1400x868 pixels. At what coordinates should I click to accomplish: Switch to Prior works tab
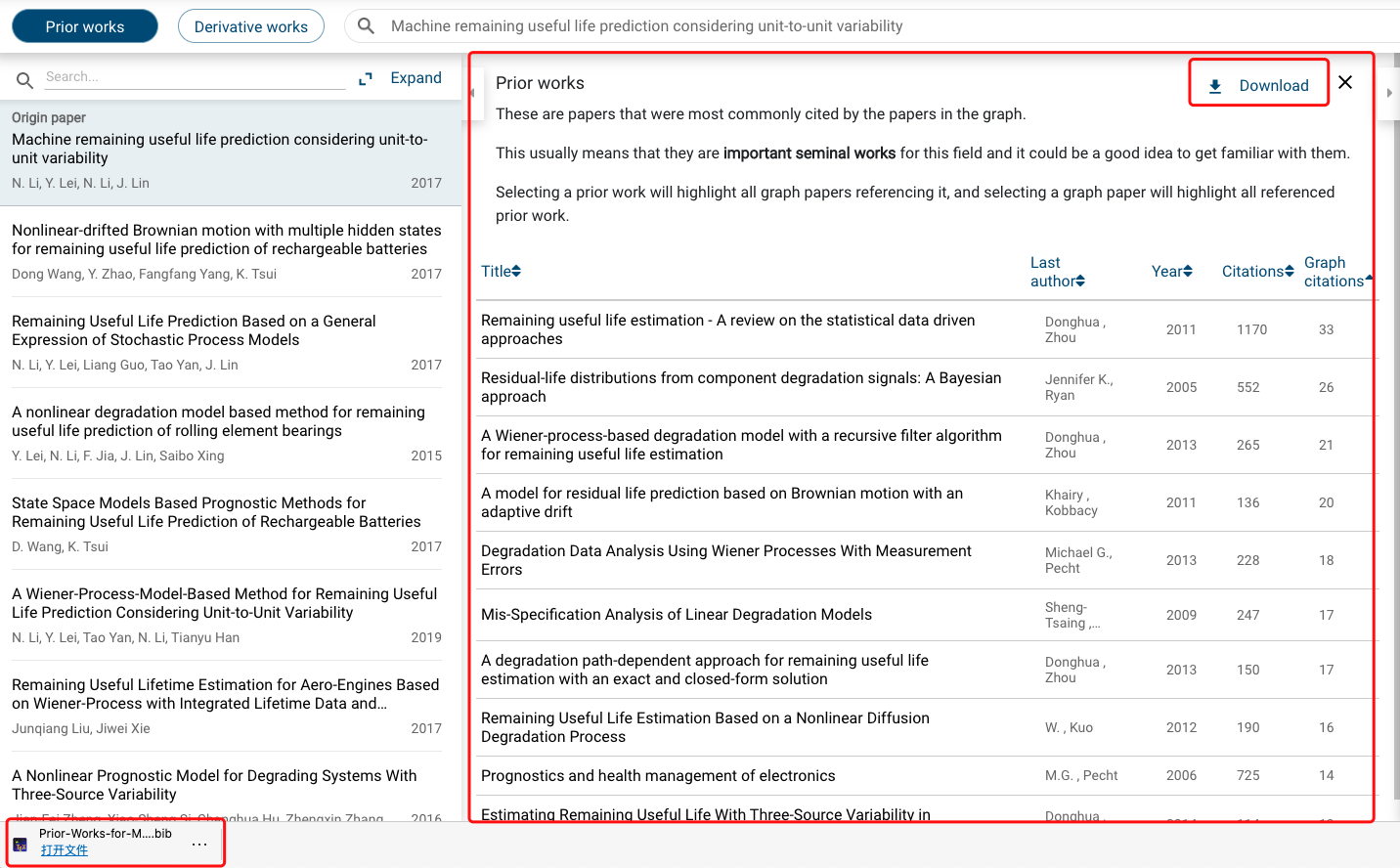pos(85,26)
